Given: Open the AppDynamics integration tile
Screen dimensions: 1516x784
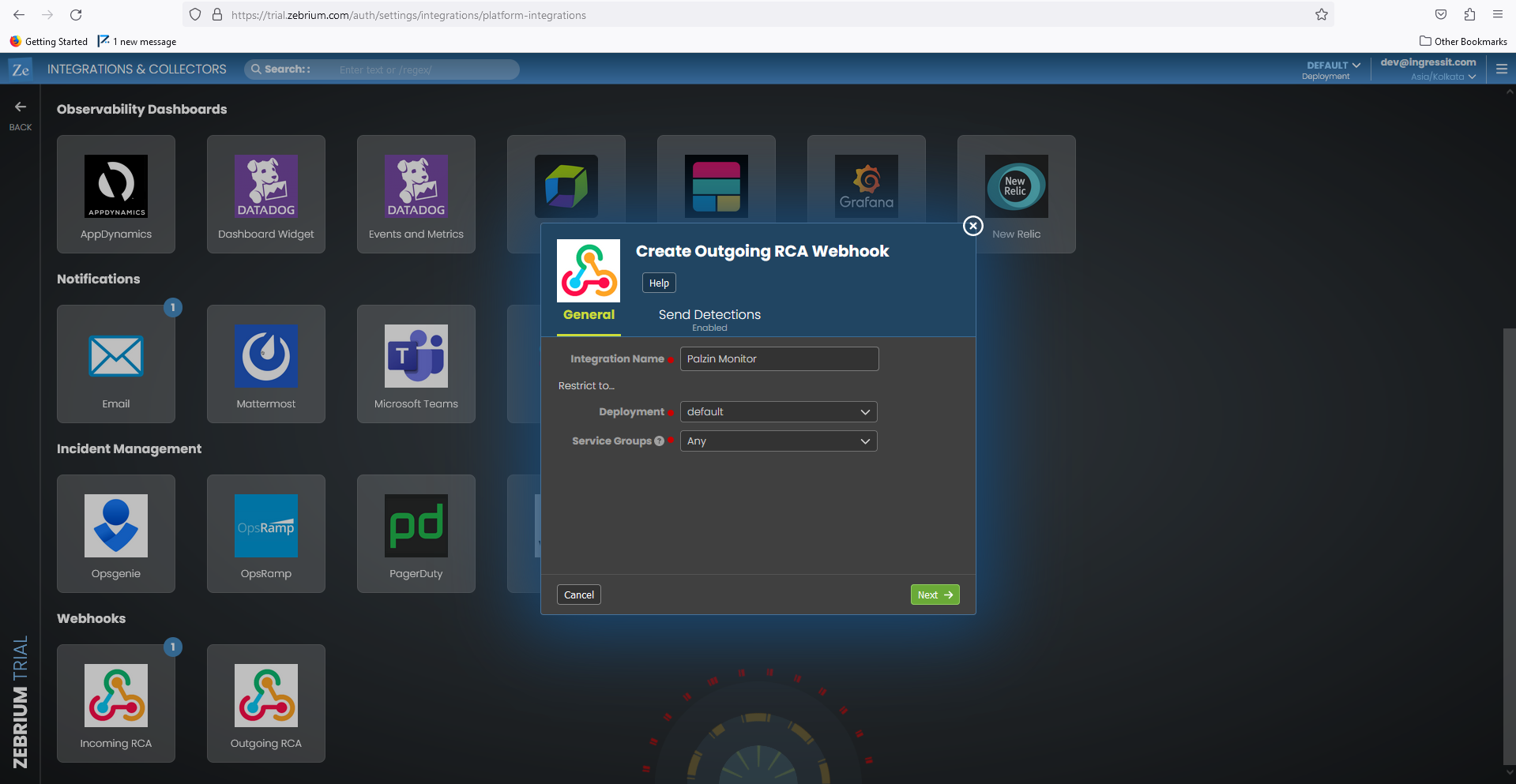Looking at the screenshot, I should tap(116, 194).
